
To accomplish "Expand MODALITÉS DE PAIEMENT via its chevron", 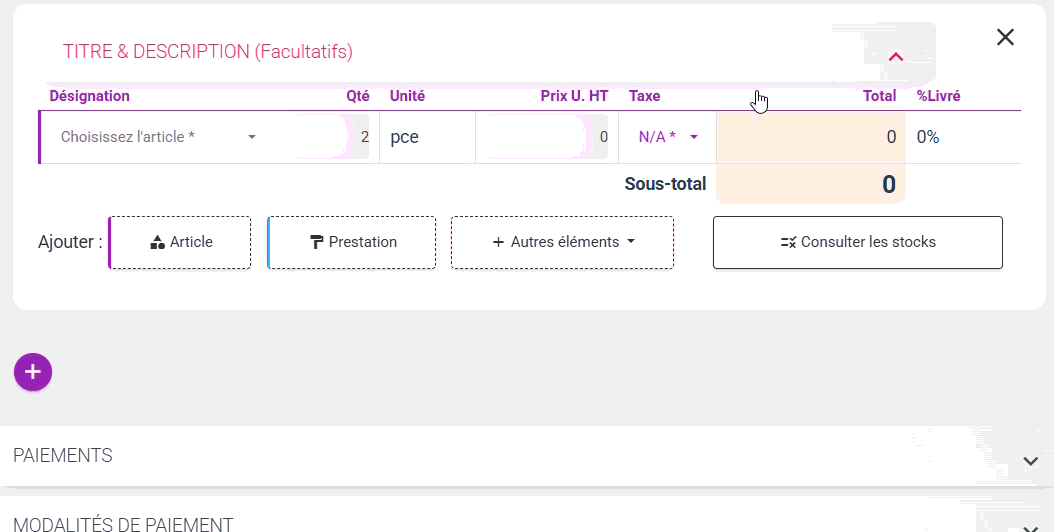I will (1031, 526).
